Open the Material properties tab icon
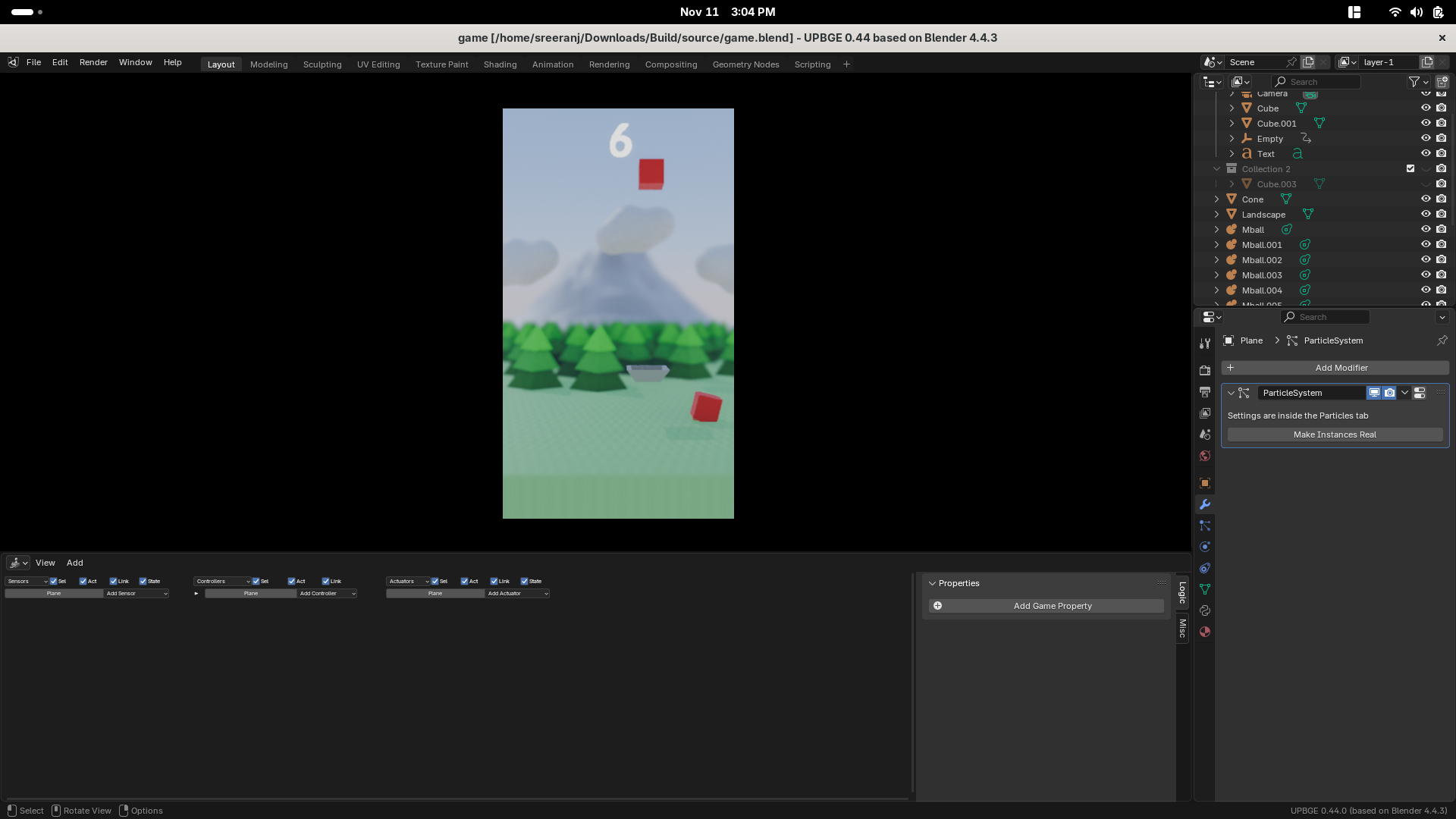 pyautogui.click(x=1204, y=632)
